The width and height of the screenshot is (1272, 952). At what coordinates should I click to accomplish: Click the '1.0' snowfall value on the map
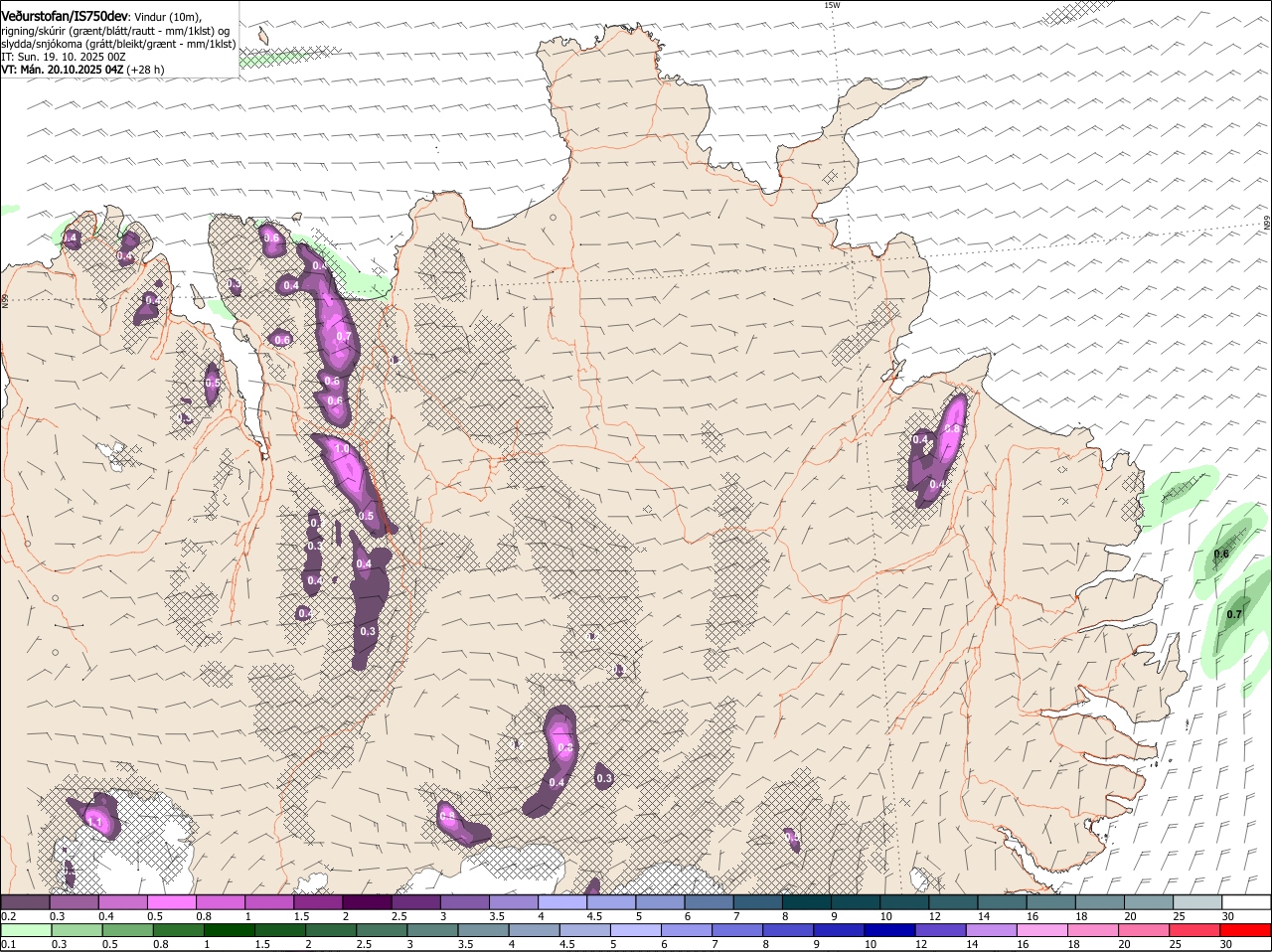pos(343,449)
